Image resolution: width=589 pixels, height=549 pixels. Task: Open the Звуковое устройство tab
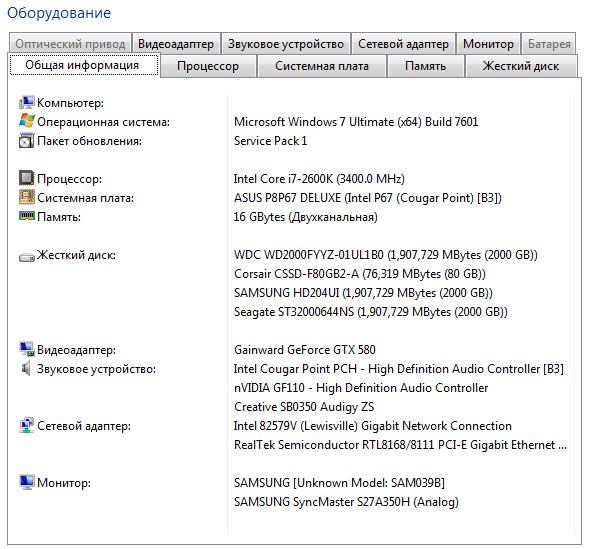click(286, 44)
